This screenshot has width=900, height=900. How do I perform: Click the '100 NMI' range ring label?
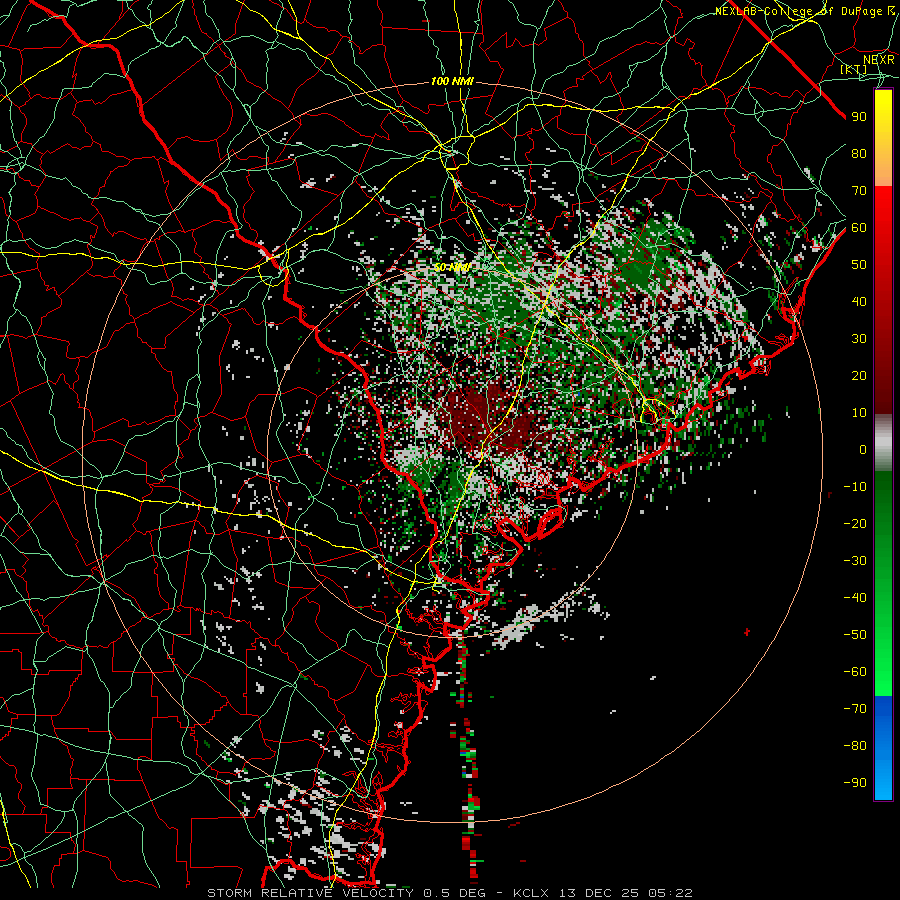[452, 82]
